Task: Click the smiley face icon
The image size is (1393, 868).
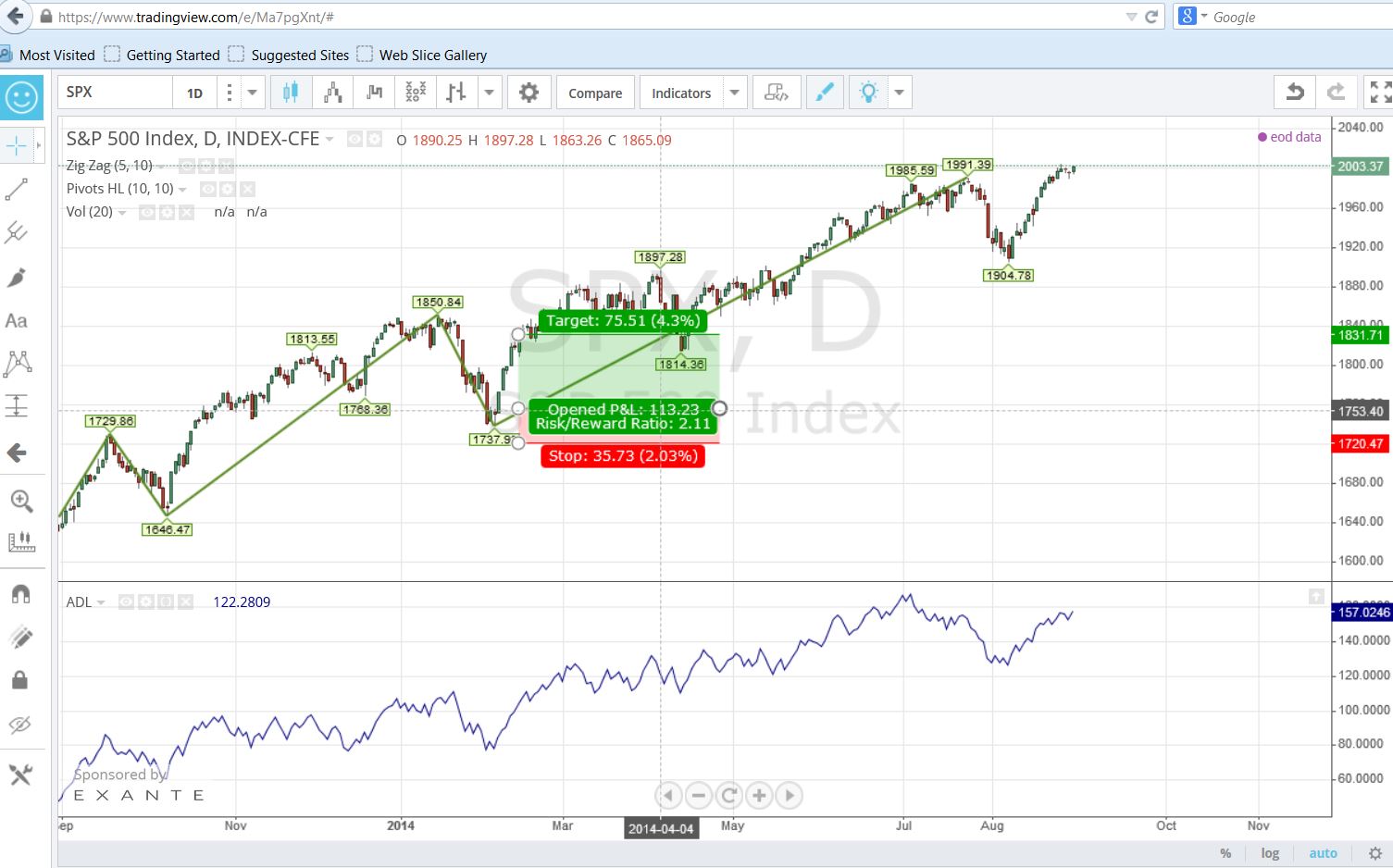Action: pyautogui.click(x=21, y=97)
